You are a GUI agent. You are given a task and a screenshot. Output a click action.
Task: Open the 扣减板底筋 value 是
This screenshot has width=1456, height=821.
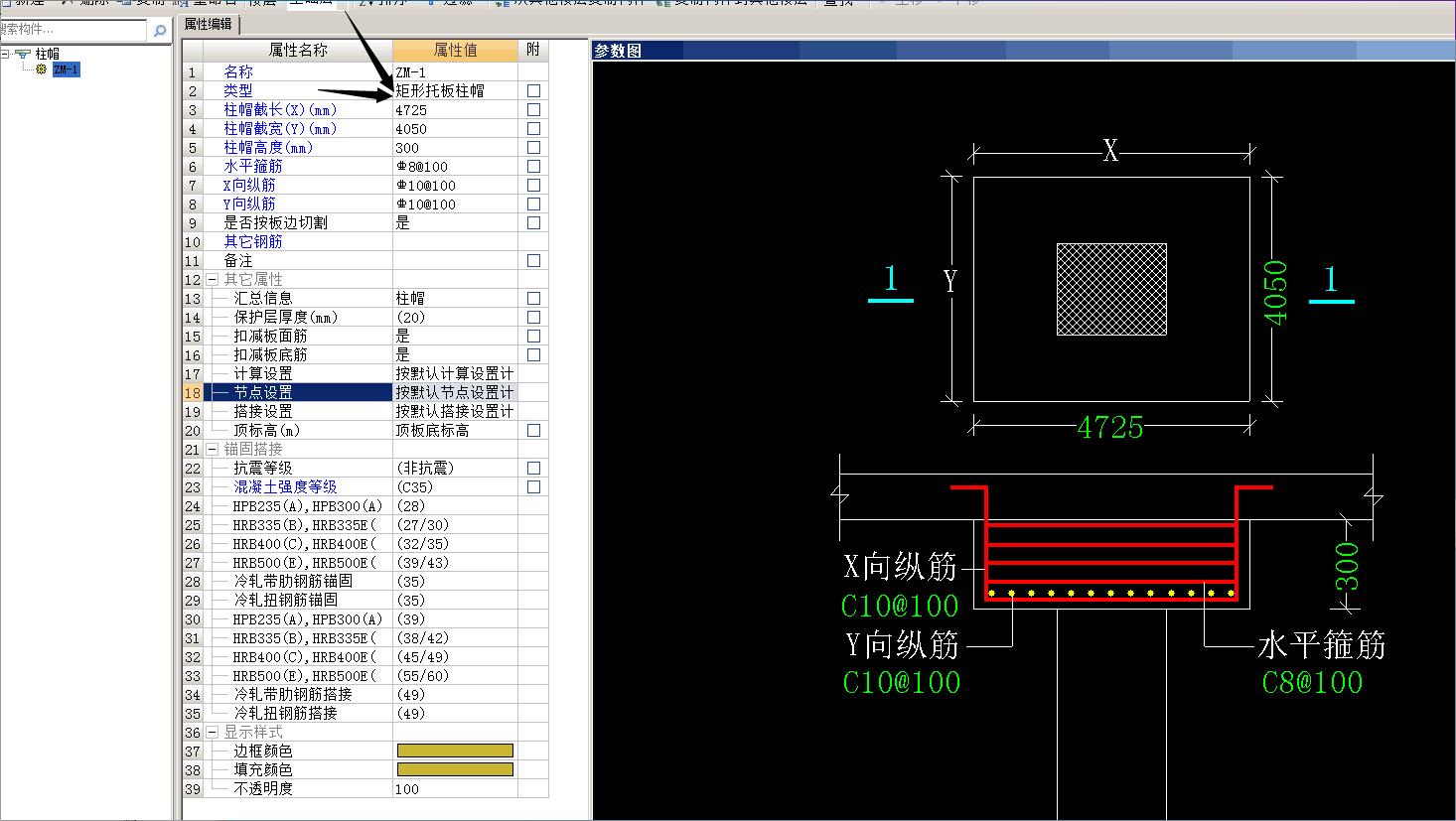pos(455,354)
